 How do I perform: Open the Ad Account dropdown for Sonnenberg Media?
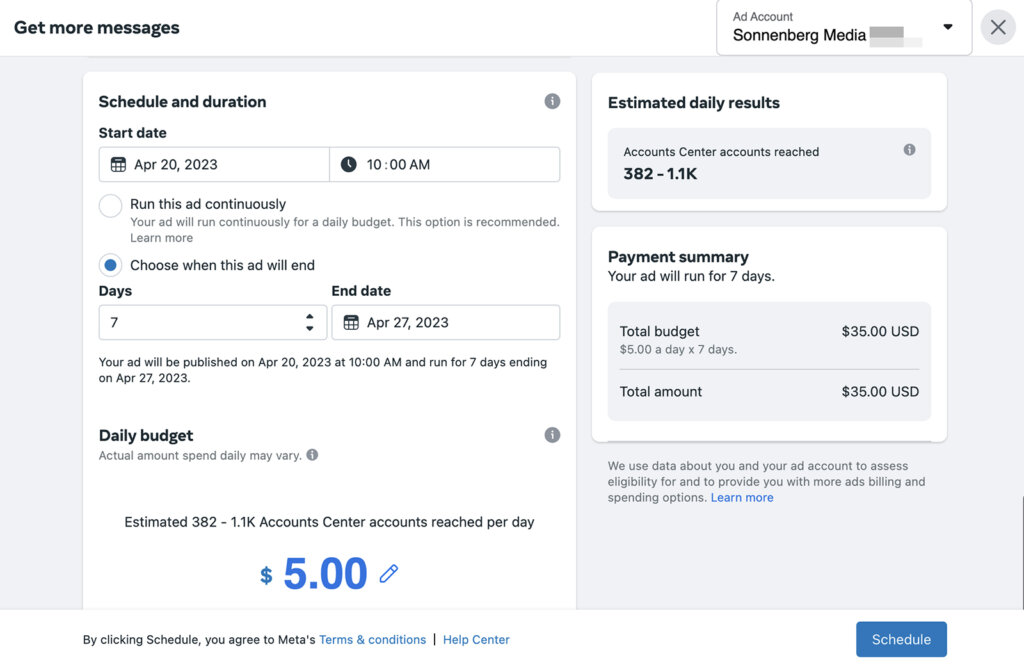(x=947, y=27)
